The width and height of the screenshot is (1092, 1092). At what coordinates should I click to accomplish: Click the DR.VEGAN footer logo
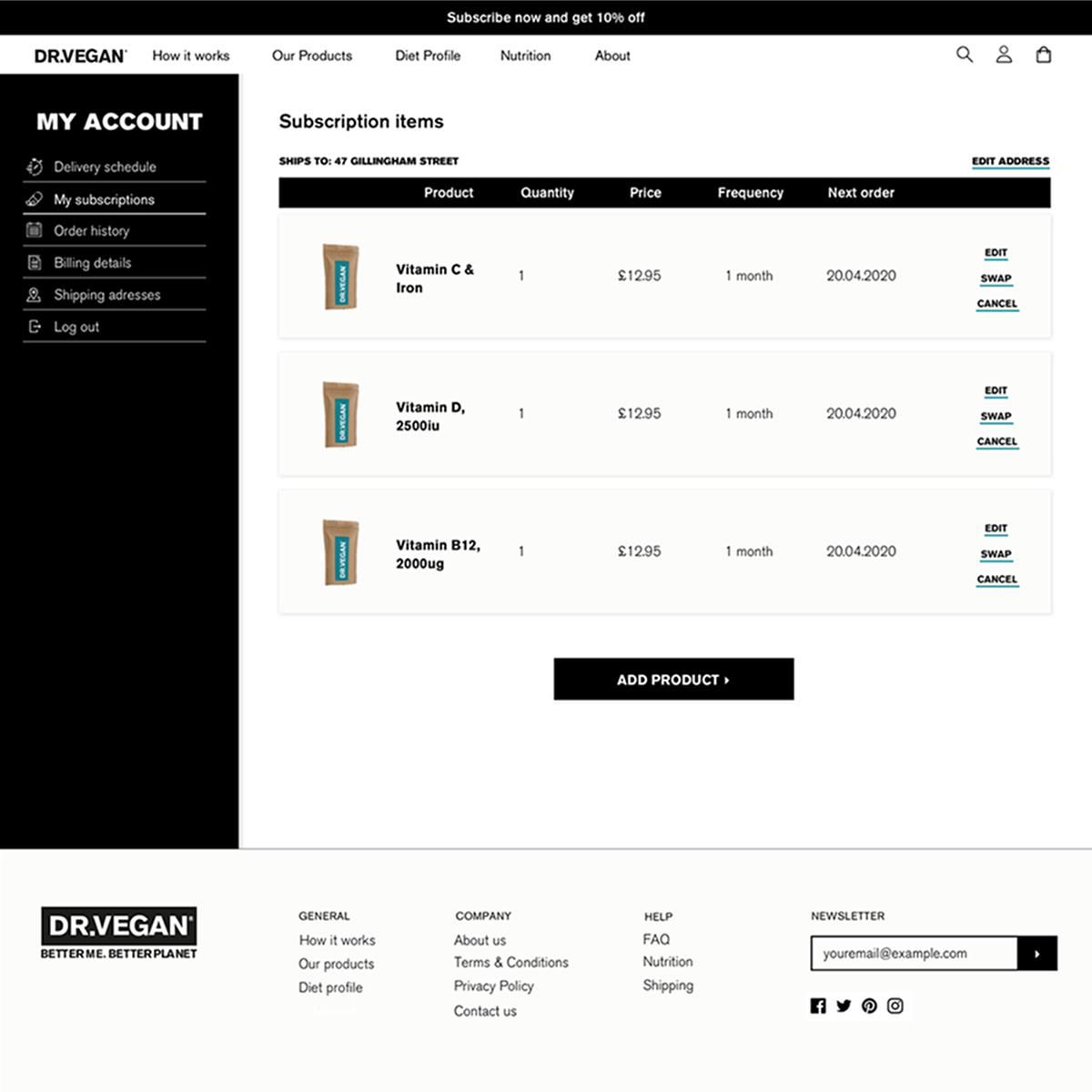coord(119,933)
